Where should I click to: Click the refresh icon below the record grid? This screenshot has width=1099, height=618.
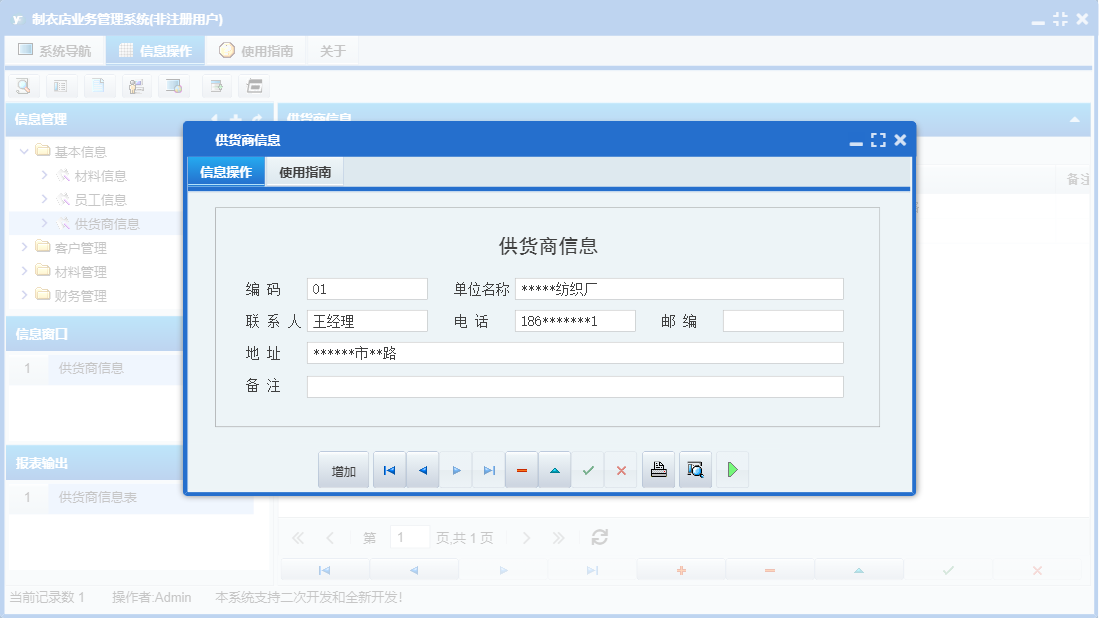[x=599, y=537]
